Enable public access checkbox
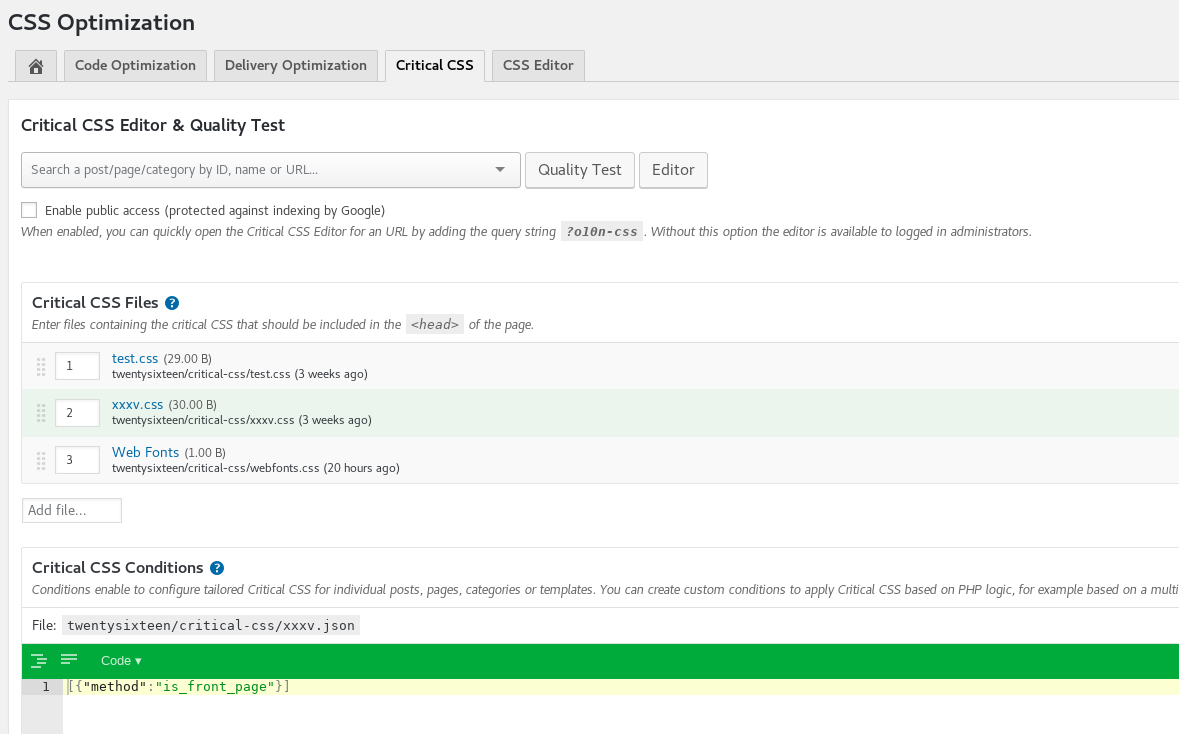The image size is (1179, 734). [x=29, y=210]
